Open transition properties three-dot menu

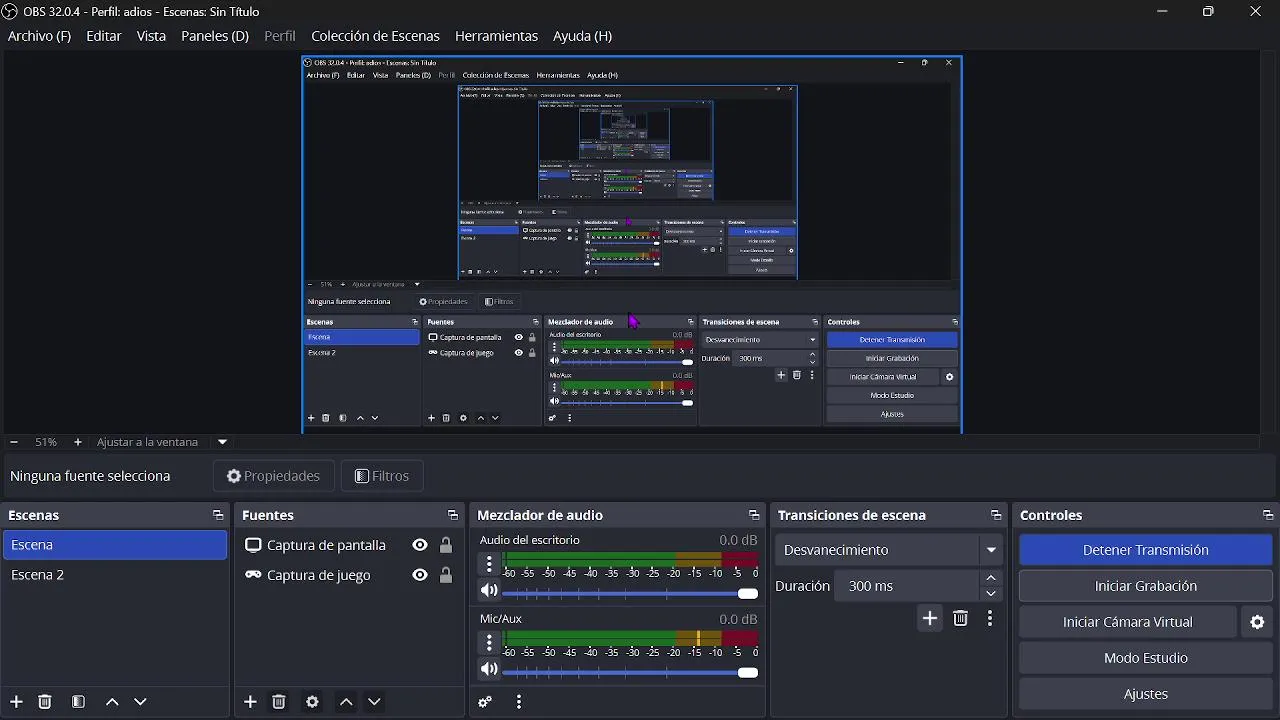[990, 619]
